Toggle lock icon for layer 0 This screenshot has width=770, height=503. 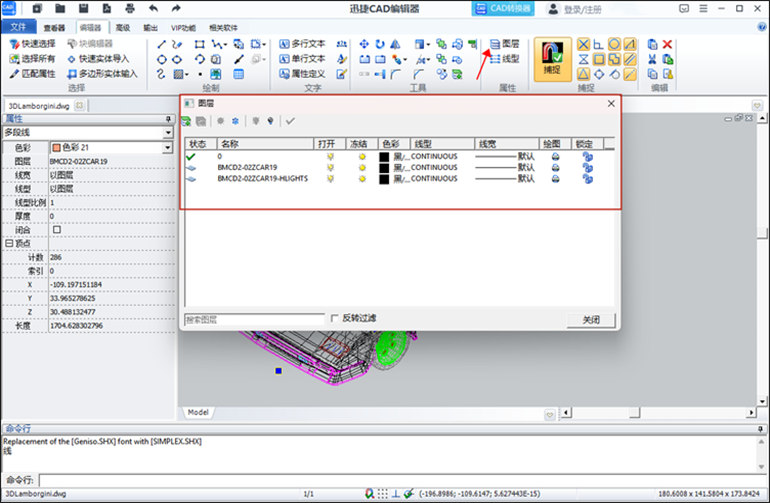pos(587,157)
